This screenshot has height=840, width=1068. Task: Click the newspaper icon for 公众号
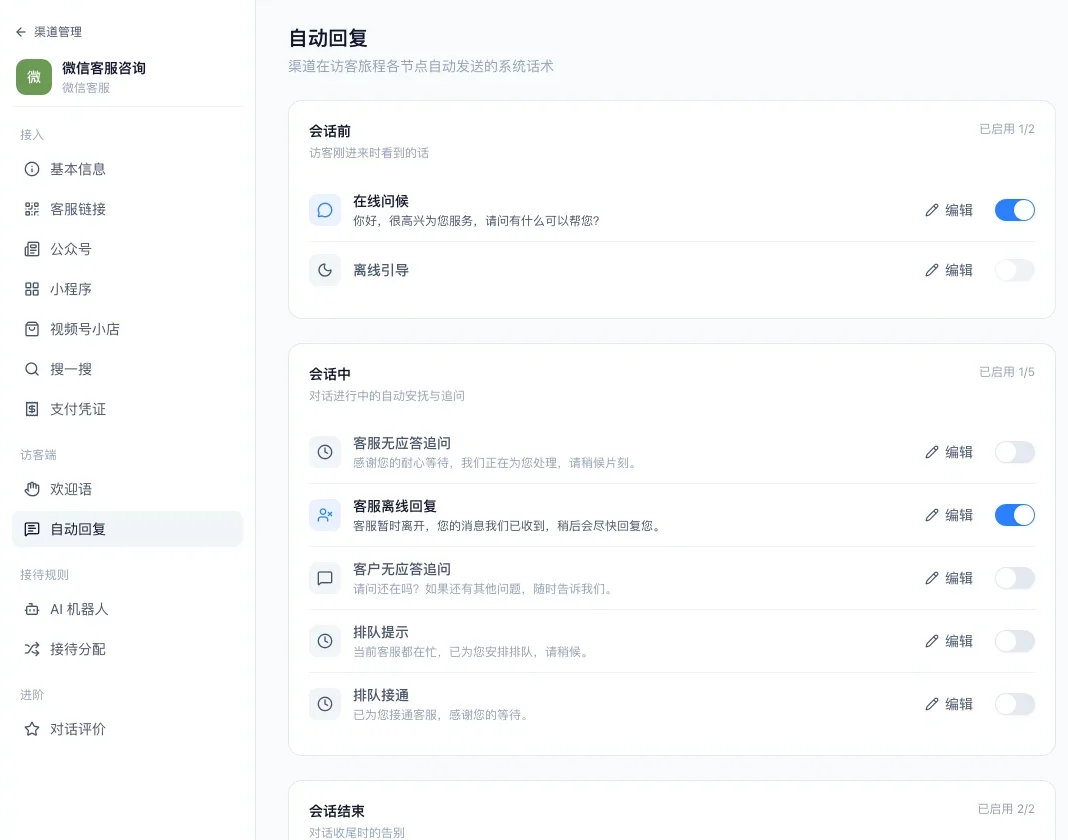click(32, 249)
